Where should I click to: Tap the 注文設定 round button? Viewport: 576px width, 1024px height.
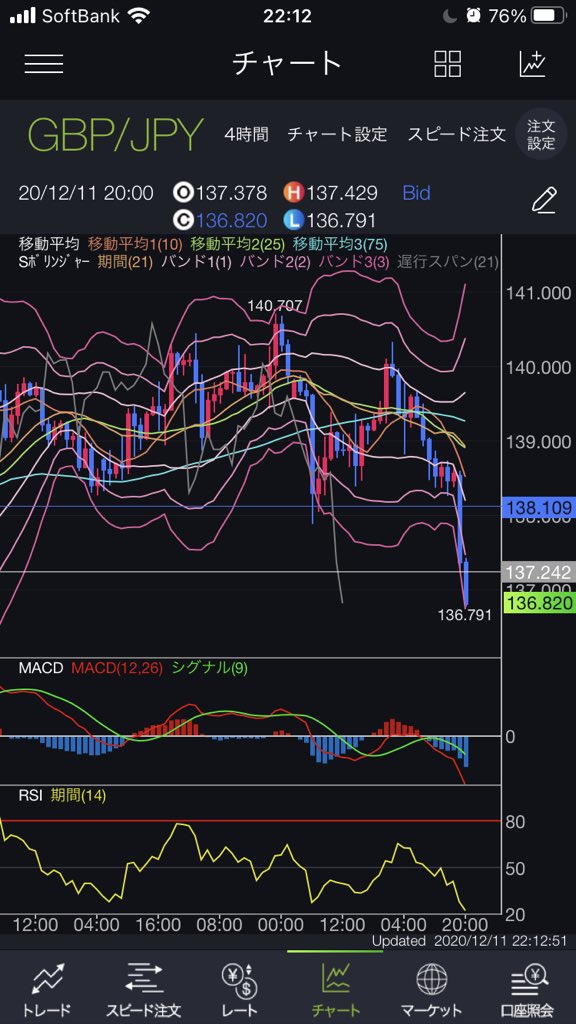click(x=541, y=135)
